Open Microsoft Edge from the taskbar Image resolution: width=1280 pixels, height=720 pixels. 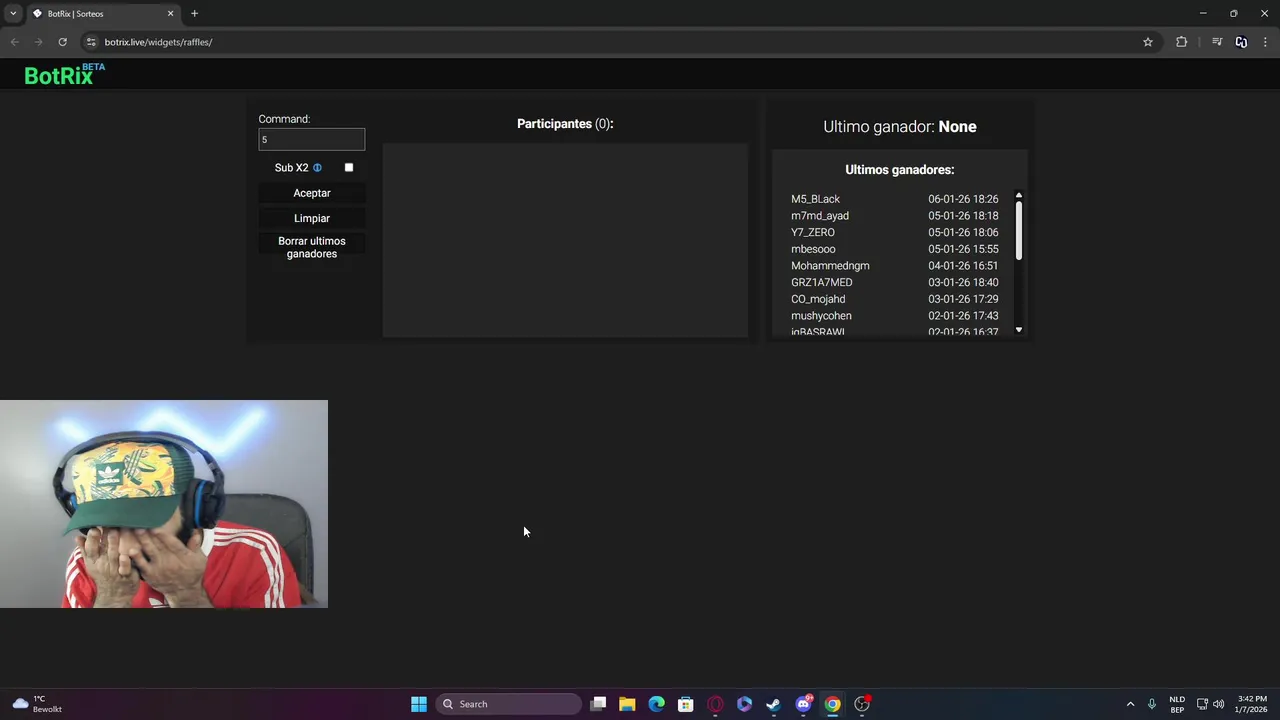pyautogui.click(x=656, y=704)
